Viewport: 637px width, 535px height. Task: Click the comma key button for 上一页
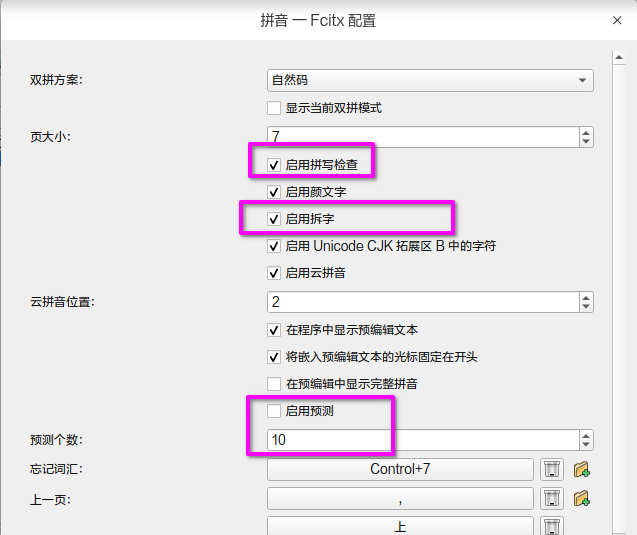(400, 498)
